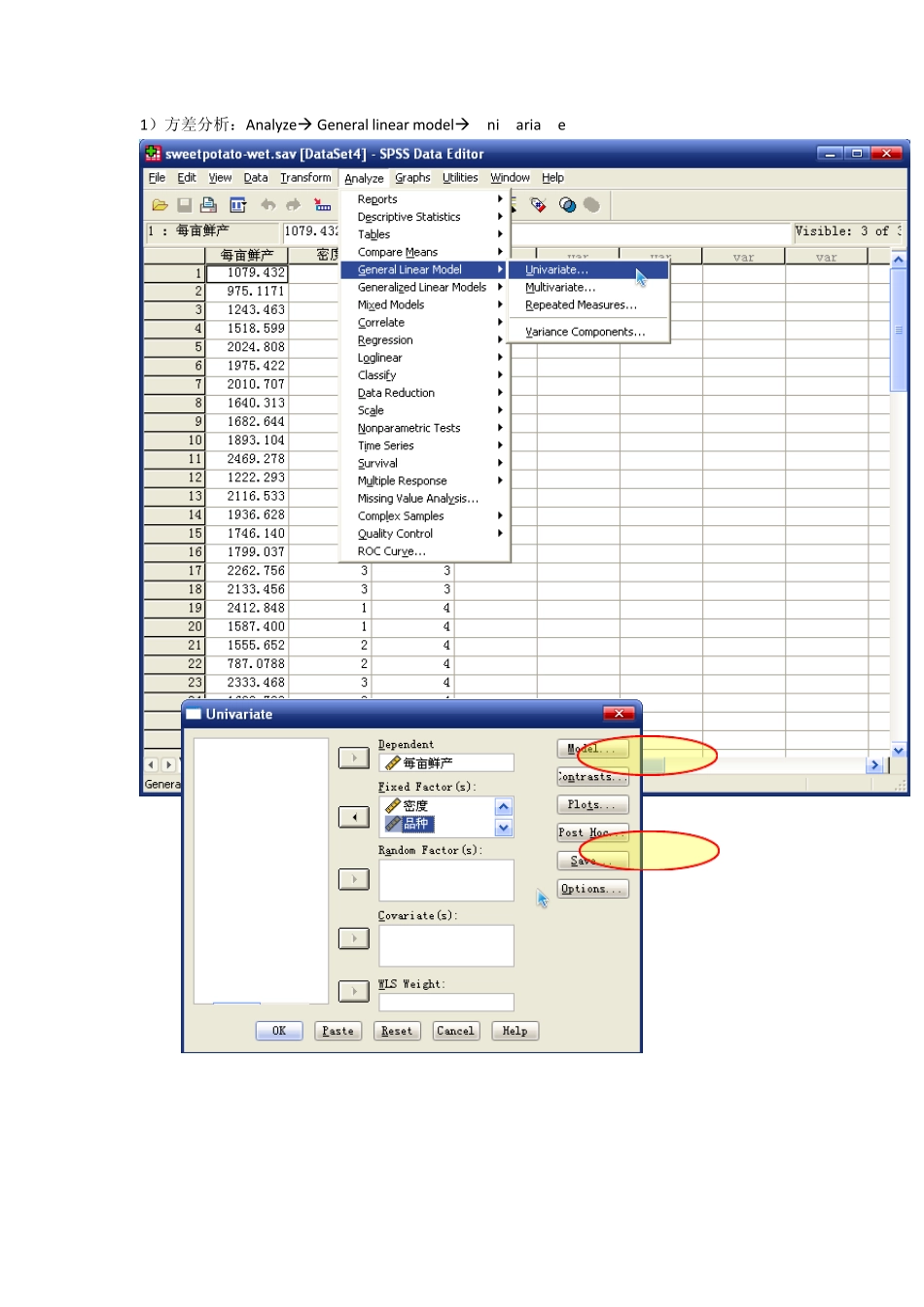Expand the Nonparametric Tests submenu
This screenshot has width=924, height=1307.
pos(425,428)
